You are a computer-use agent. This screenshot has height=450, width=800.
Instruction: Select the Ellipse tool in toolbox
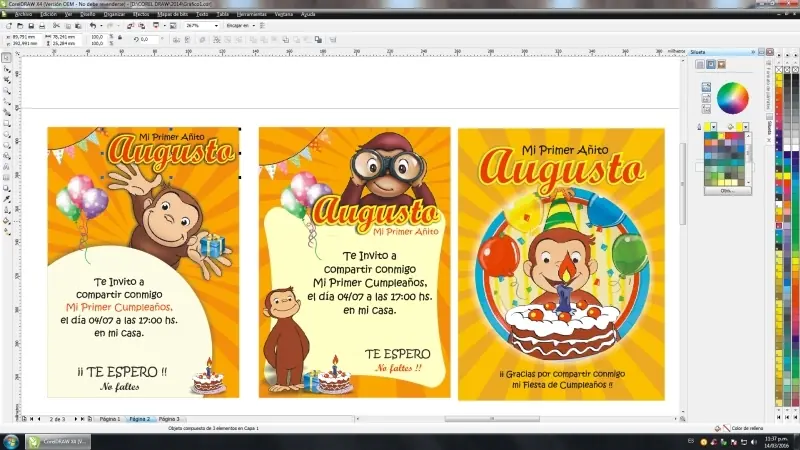coord(7,134)
